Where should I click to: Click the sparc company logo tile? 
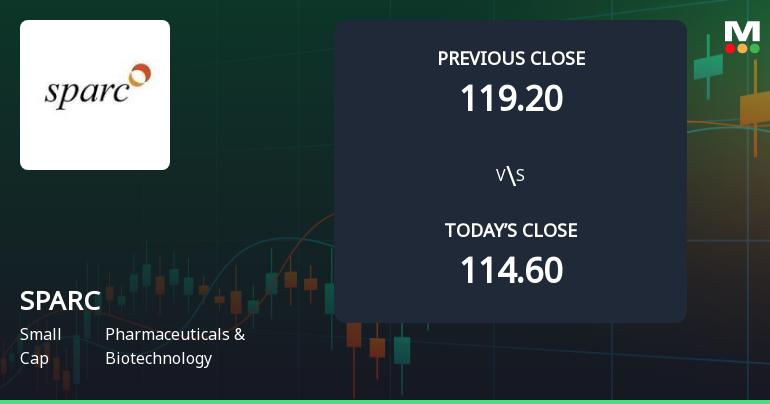(95, 95)
